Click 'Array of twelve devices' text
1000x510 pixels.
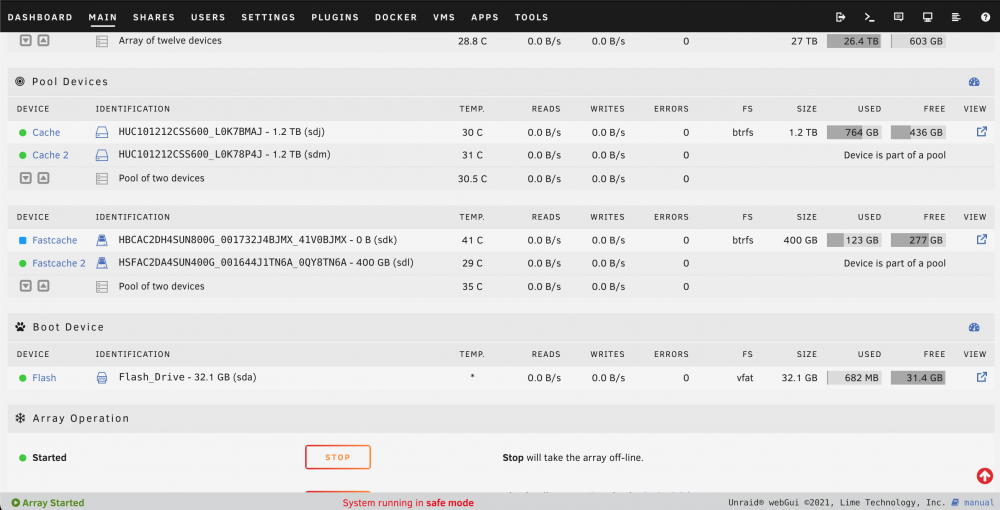tap(170, 41)
